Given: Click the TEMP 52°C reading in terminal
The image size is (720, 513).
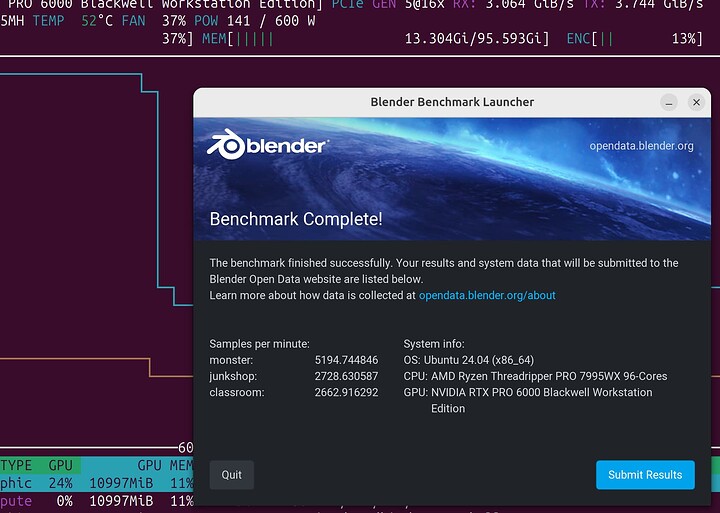Looking at the screenshot, I should pos(73,21).
